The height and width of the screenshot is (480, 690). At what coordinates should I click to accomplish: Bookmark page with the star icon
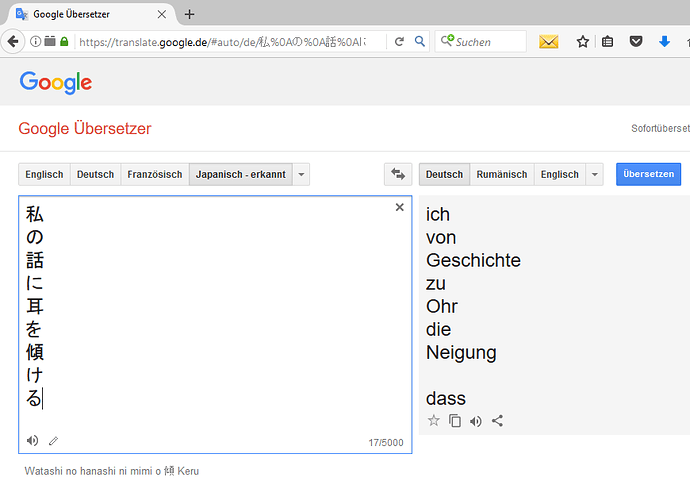pos(583,42)
